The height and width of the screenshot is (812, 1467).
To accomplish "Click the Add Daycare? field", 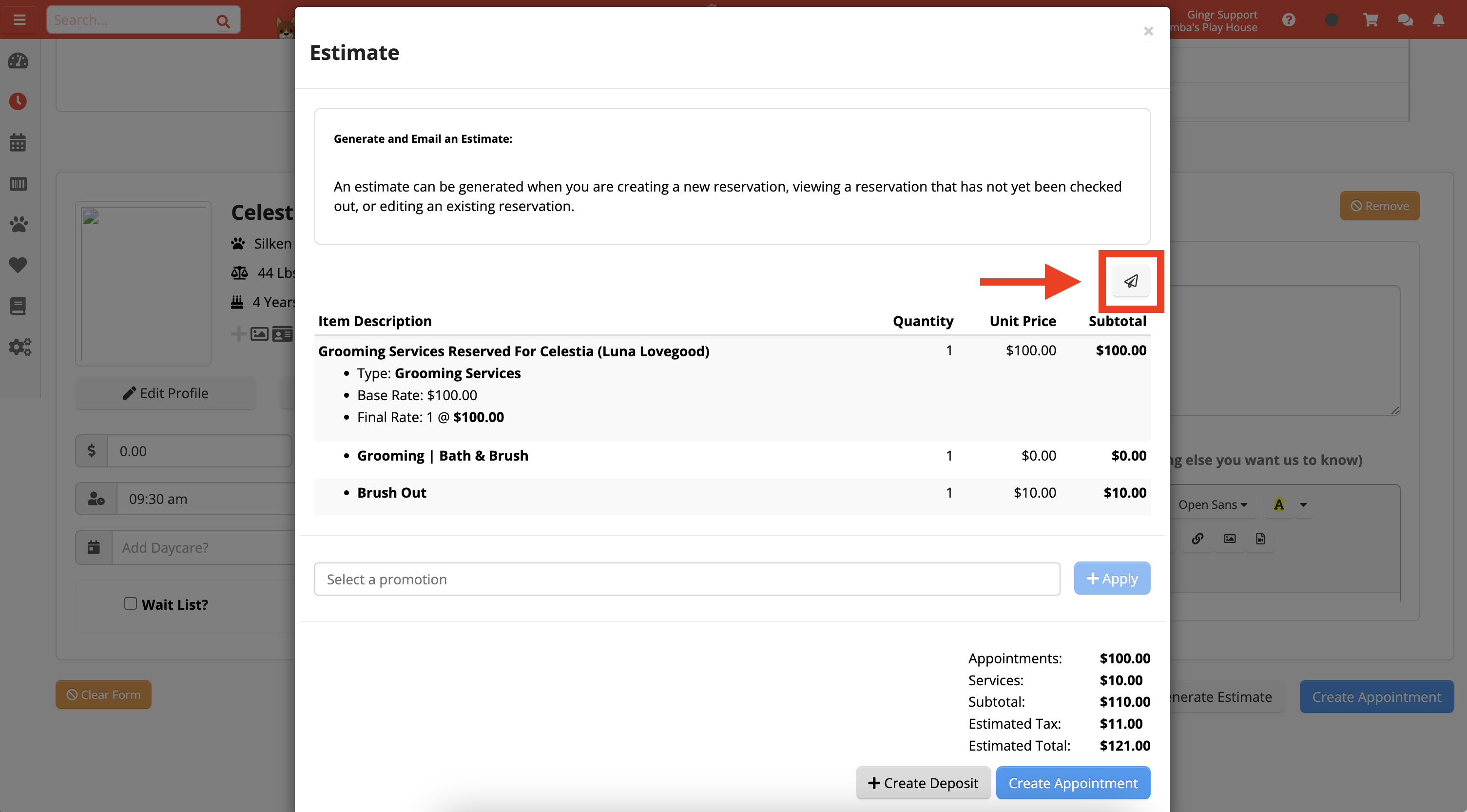I will 204,547.
